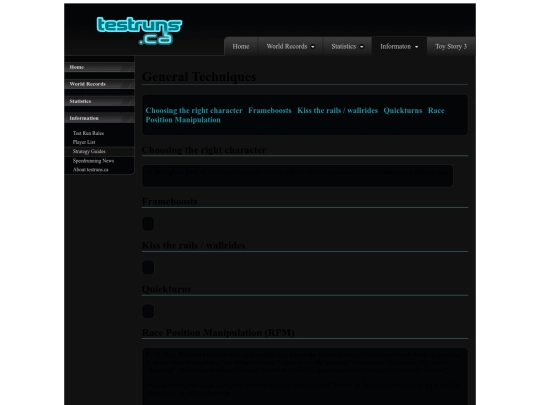Jump to Race Position Manipulation link

pos(183,120)
